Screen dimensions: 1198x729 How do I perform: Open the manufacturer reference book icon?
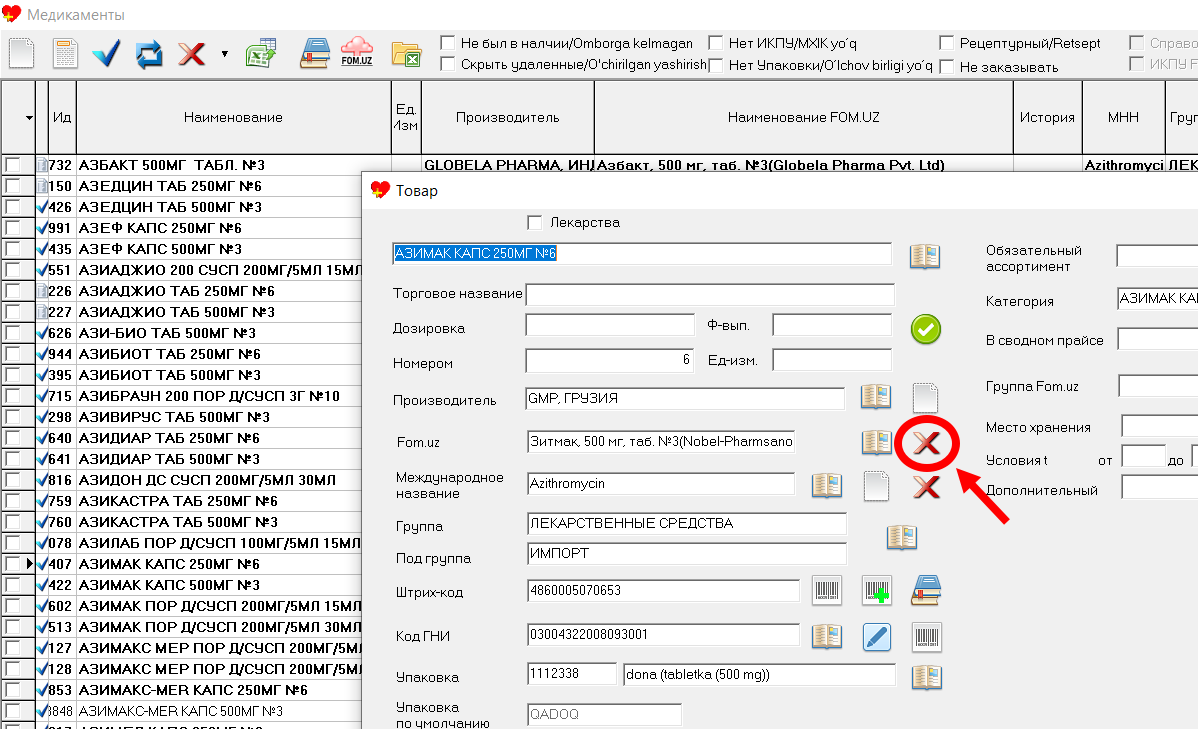876,396
